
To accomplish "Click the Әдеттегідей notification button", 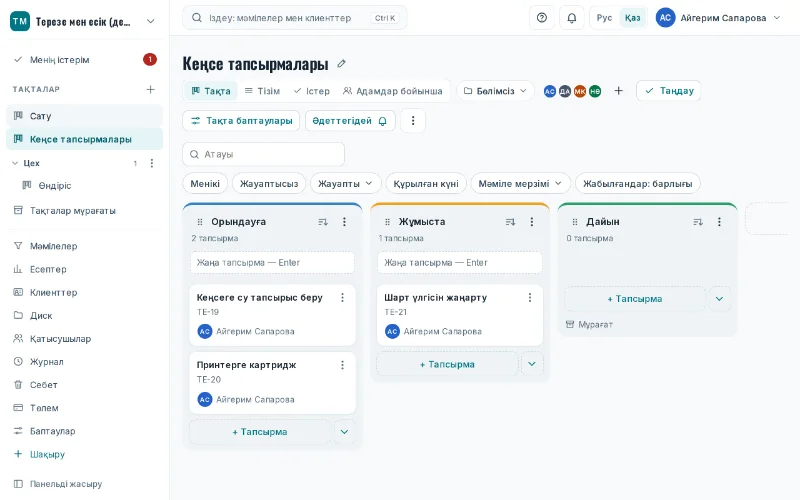I will [350, 121].
